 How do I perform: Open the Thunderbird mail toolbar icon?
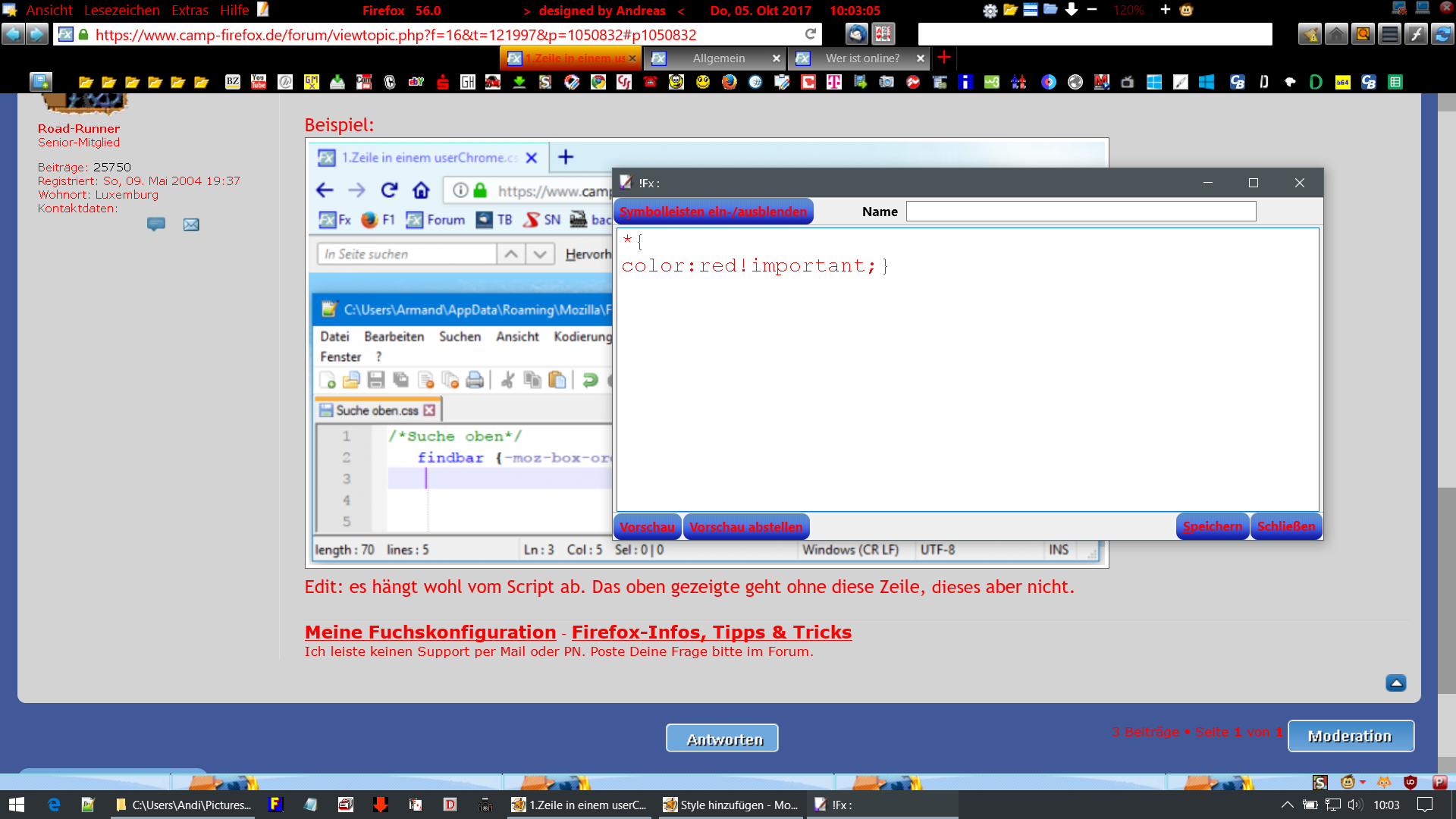(857, 34)
